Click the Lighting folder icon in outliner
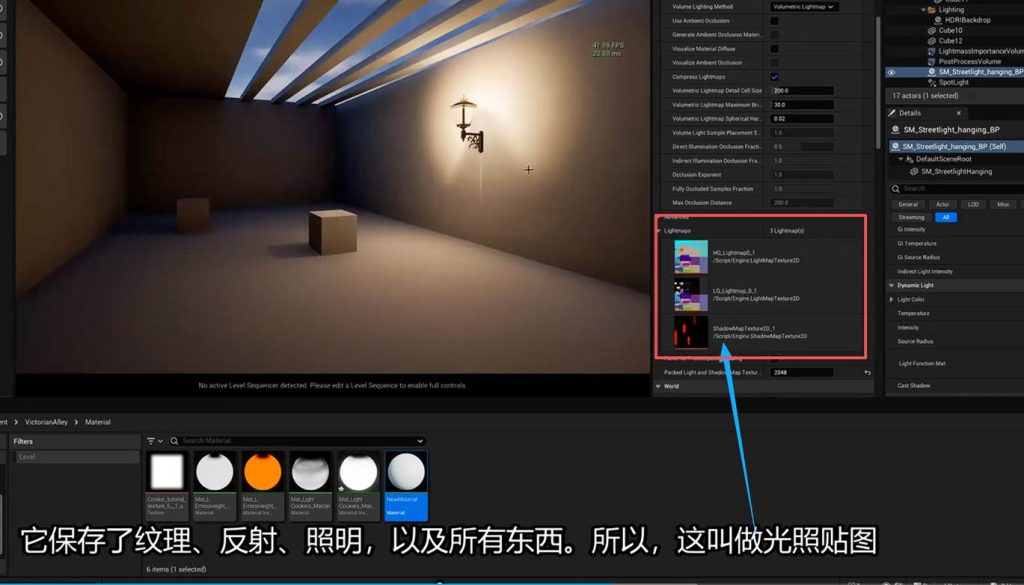 coord(931,10)
